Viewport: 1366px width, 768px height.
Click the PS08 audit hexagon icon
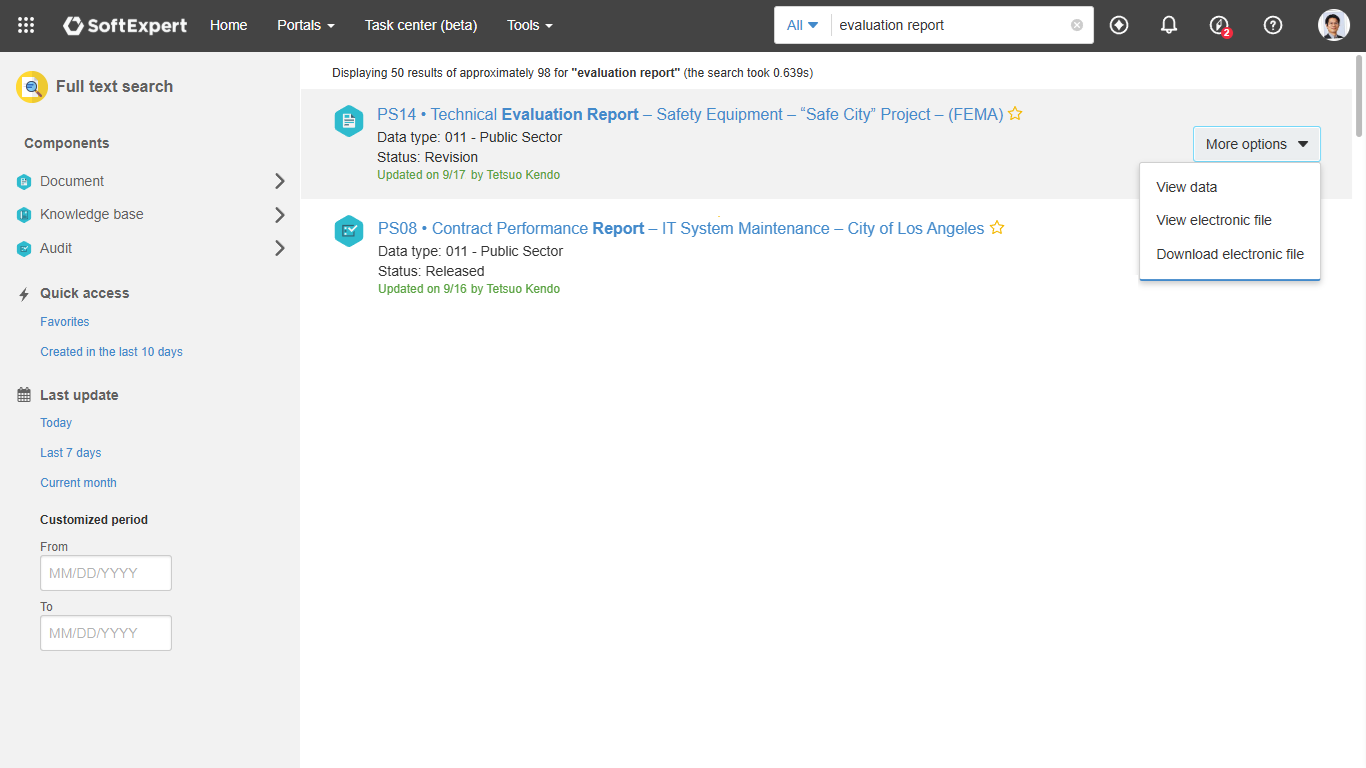(349, 231)
